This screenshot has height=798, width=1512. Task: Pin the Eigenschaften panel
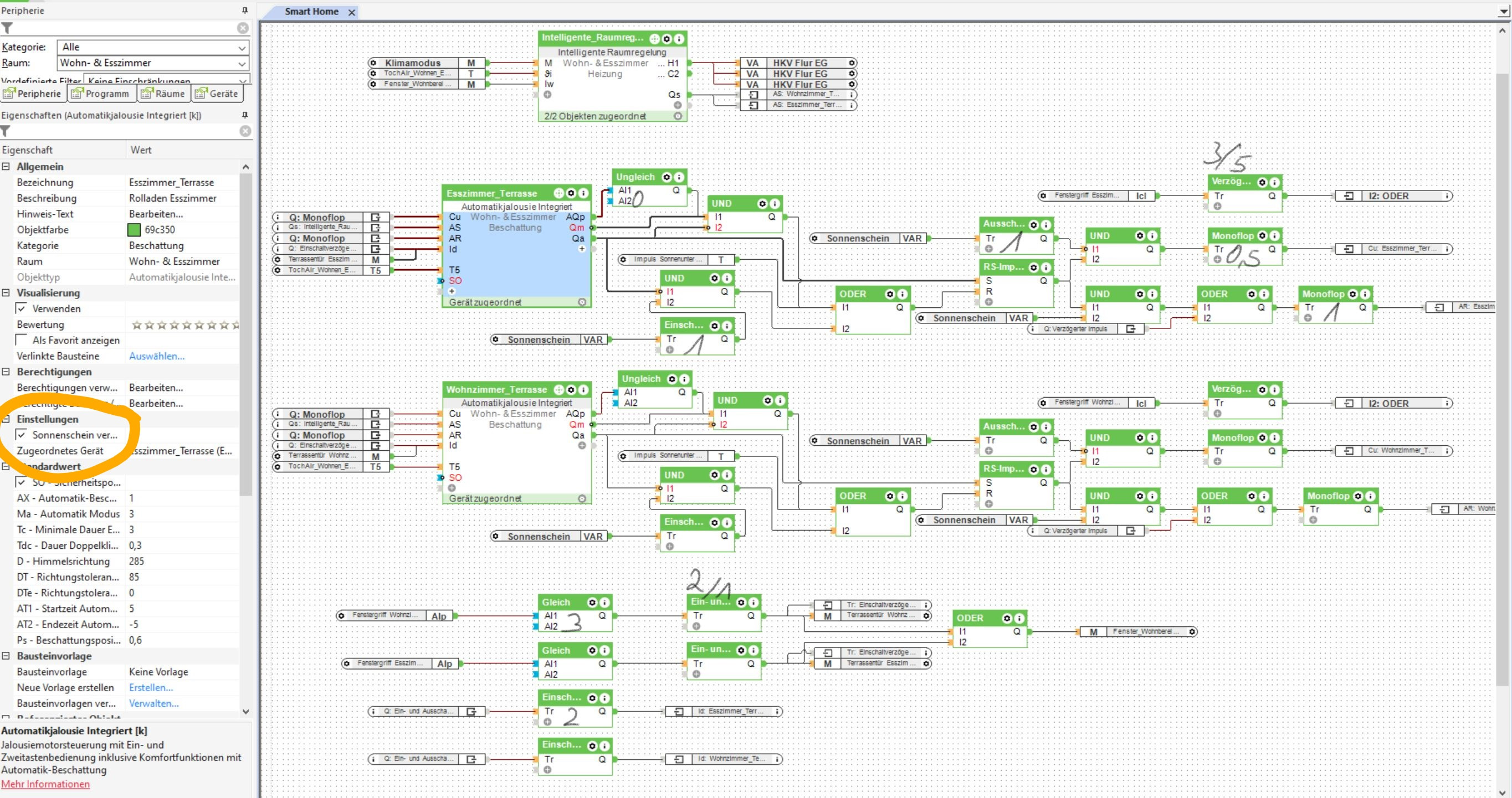tap(245, 115)
